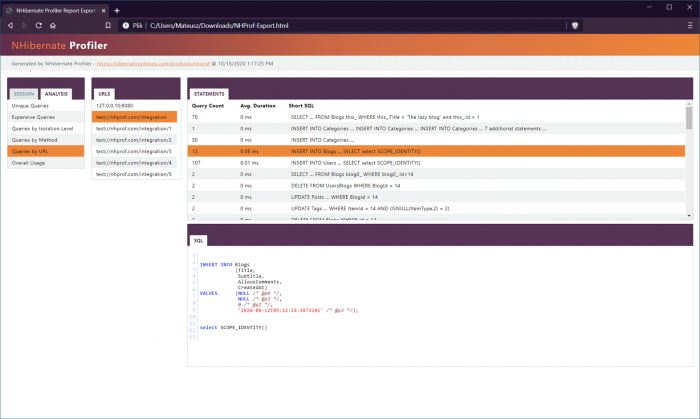Select URL 127.0.0.10:8080
700x419 pixels.
[x=134, y=106]
